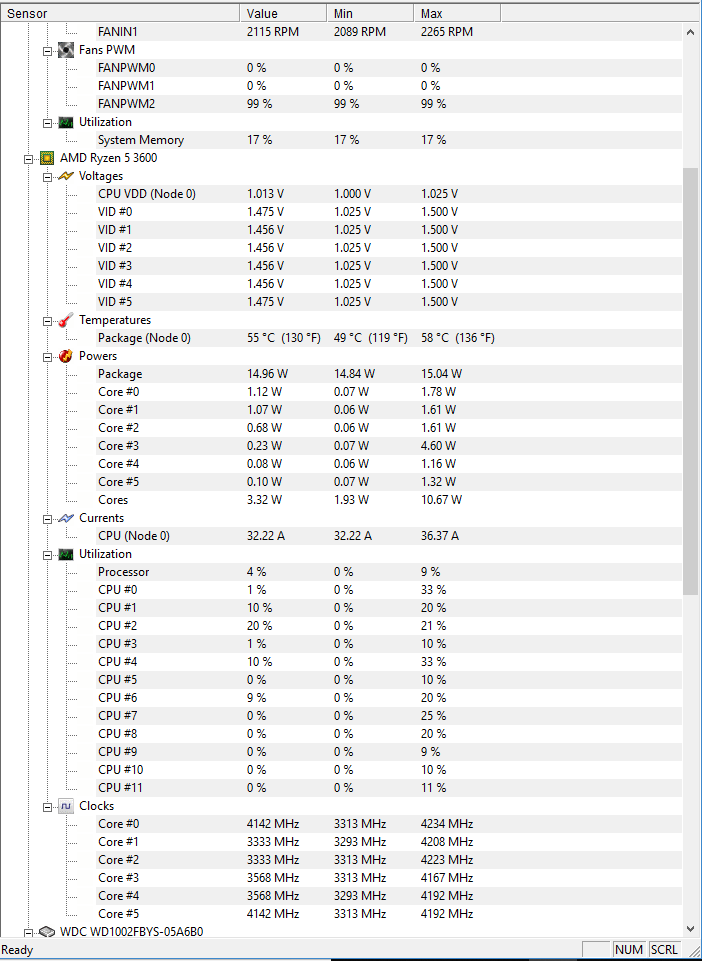702x961 pixels.
Task: Click the CPU Utilization graph icon
Action: pyautogui.click(x=66, y=554)
